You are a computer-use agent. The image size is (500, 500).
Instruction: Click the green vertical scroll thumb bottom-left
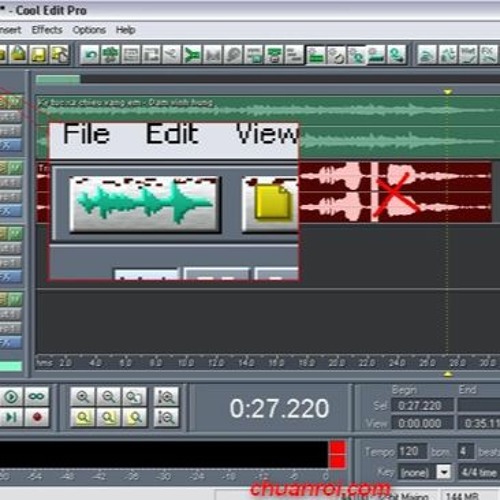(11, 367)
